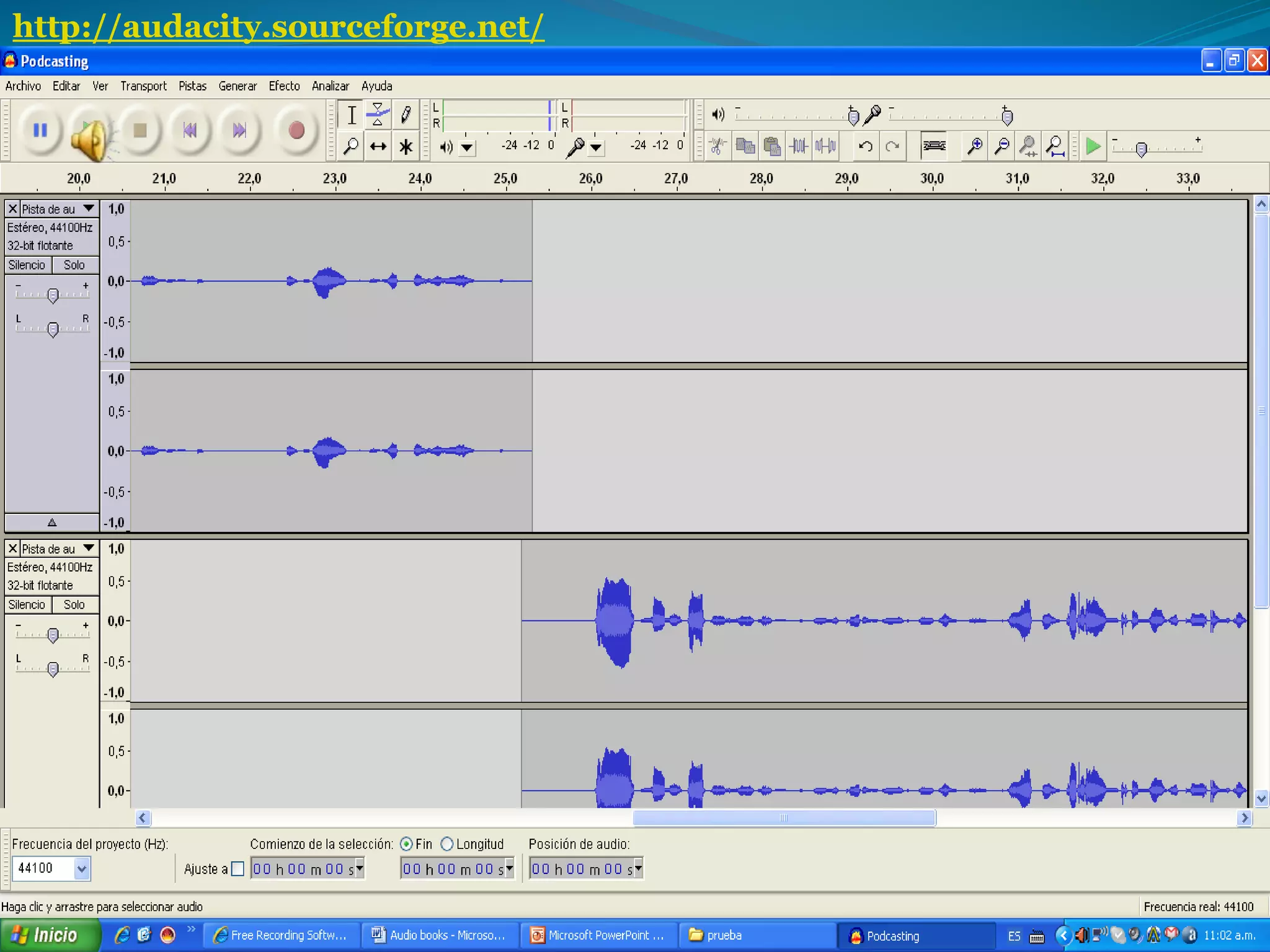Viewport: 1270px width, 952px height.
Task: Toggle Solo on second track
Action: (75, 605)
